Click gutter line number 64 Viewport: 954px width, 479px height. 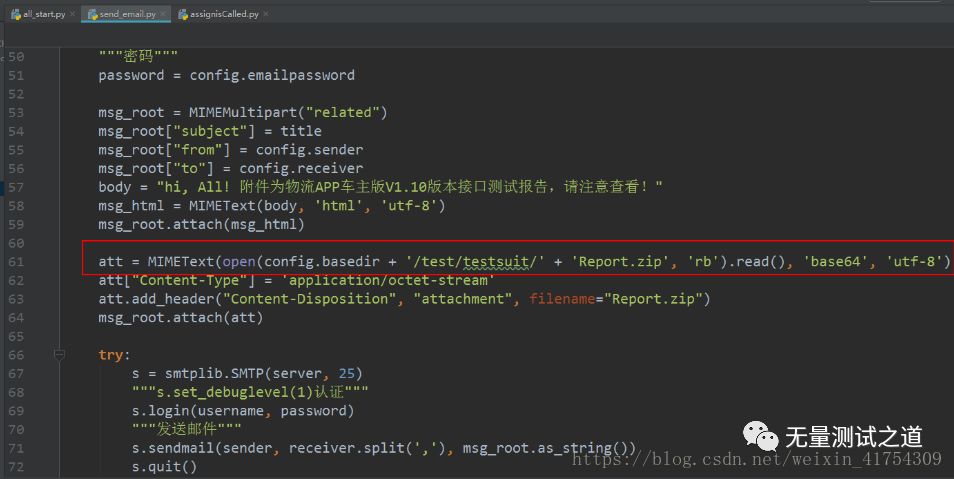[16, 318]
